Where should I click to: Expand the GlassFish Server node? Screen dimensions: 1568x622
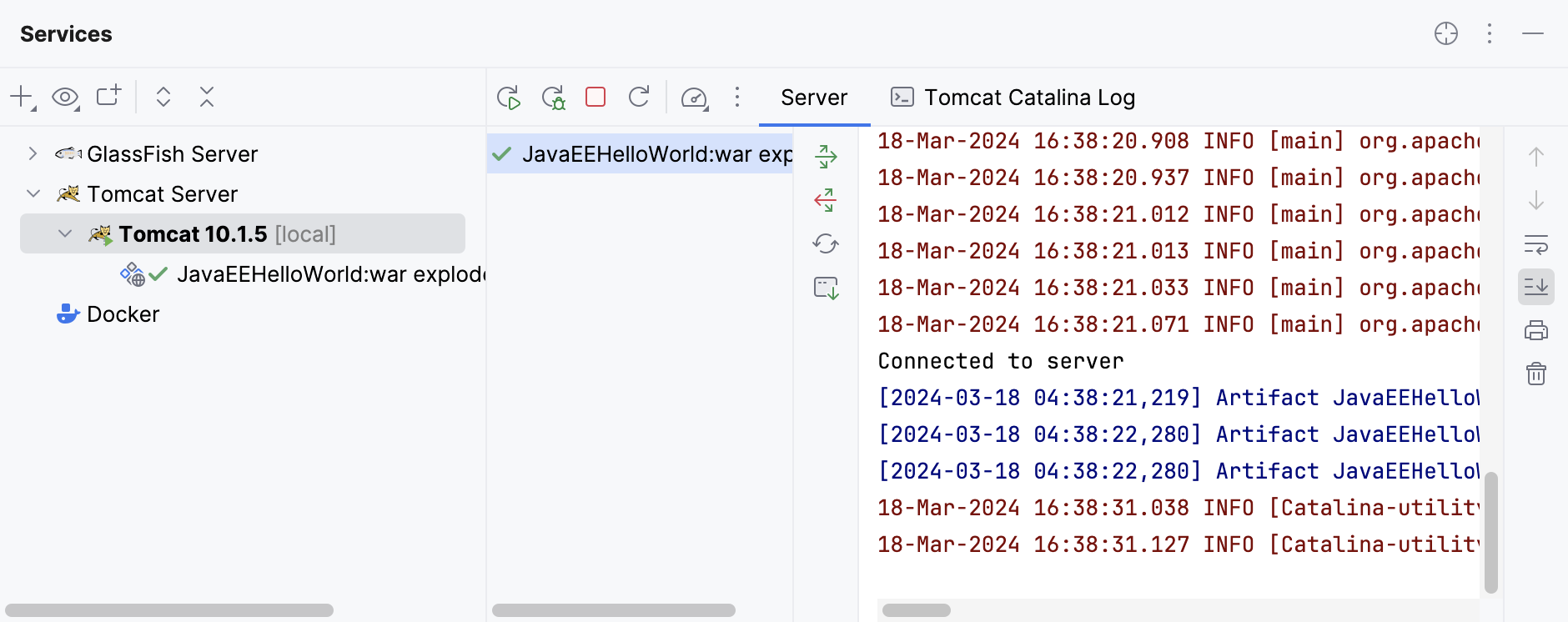point(33,154)
